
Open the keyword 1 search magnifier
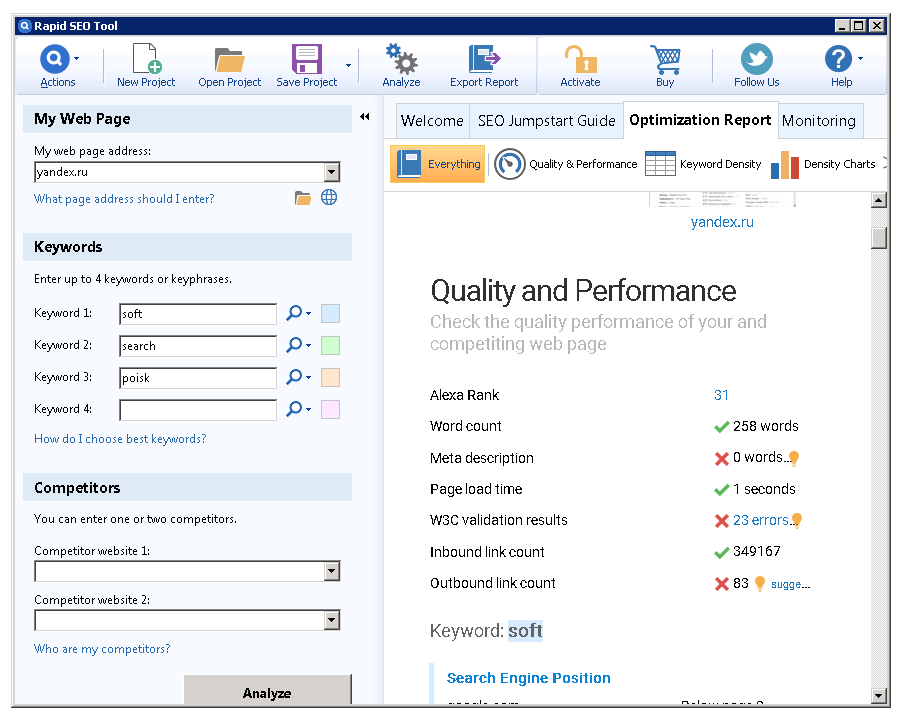coord(292,313)
